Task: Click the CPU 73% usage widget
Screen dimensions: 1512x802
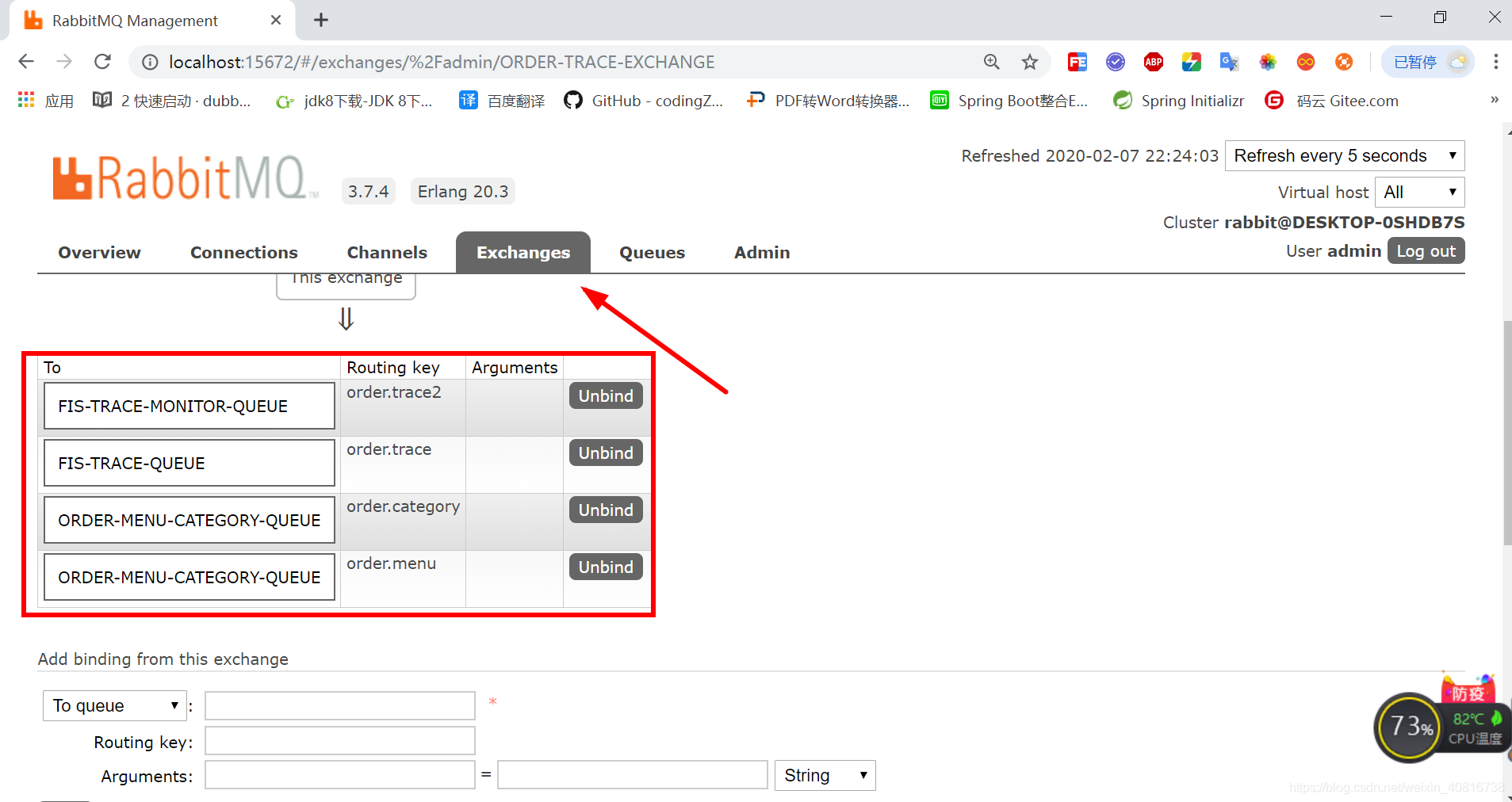Action: point(1410,727)
